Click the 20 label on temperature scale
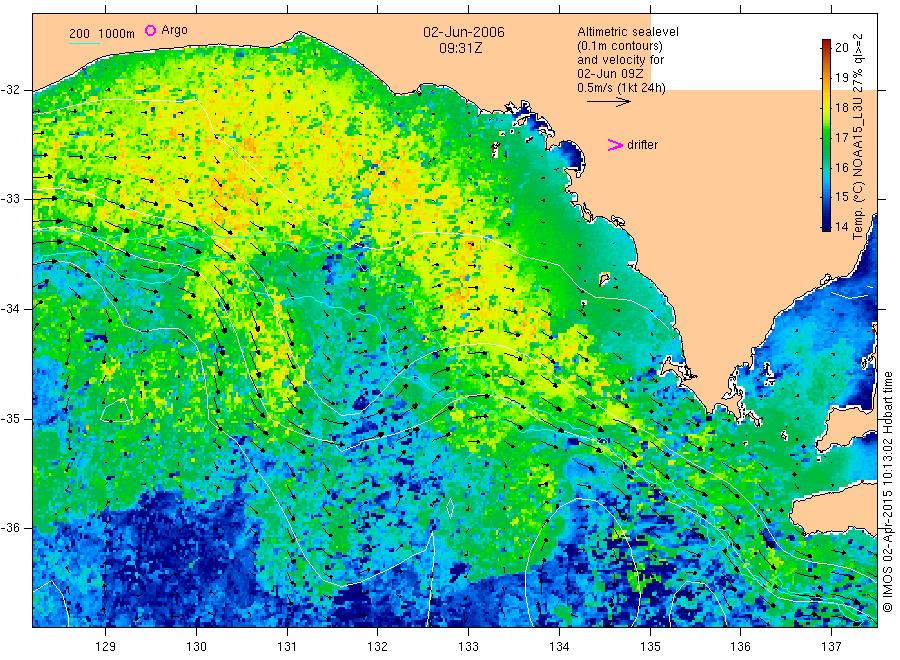Viewport: 900px width, 660px height. click(x=841, y=48)
